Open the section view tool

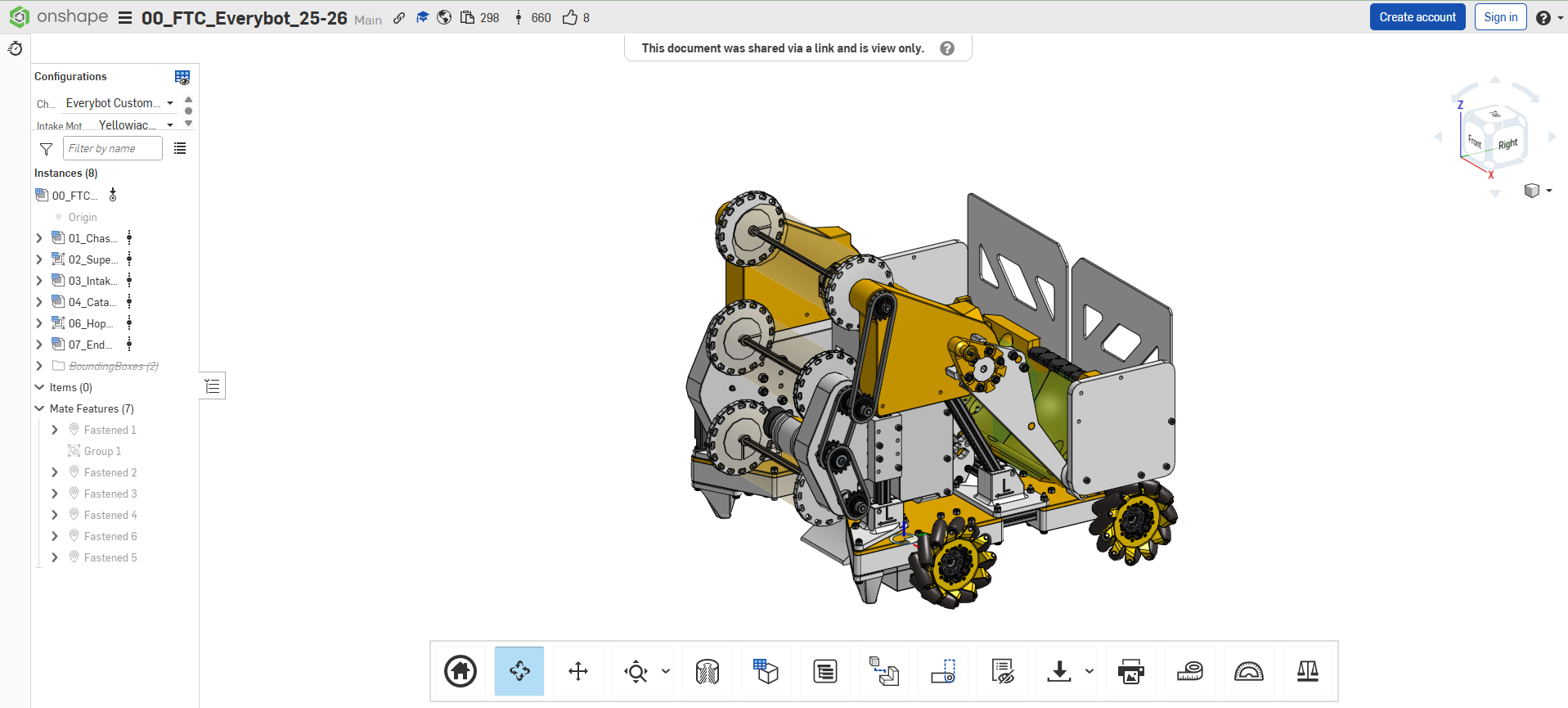[x=708, y=672]
